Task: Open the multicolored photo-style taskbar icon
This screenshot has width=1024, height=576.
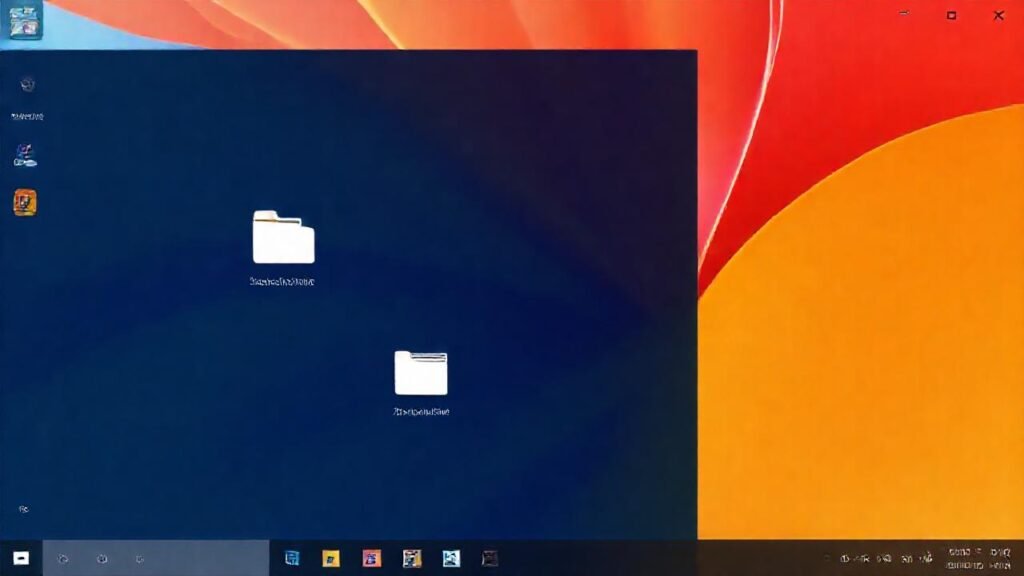Action: pos(412,558)
